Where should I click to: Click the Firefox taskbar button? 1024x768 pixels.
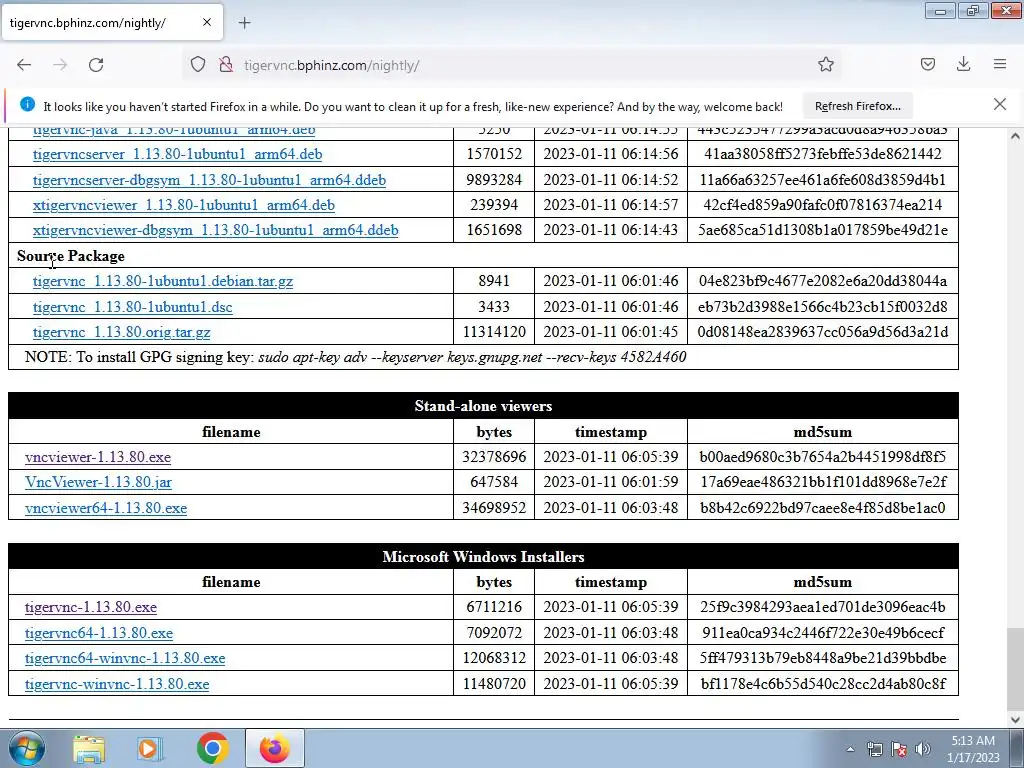[x=275, y=748]
